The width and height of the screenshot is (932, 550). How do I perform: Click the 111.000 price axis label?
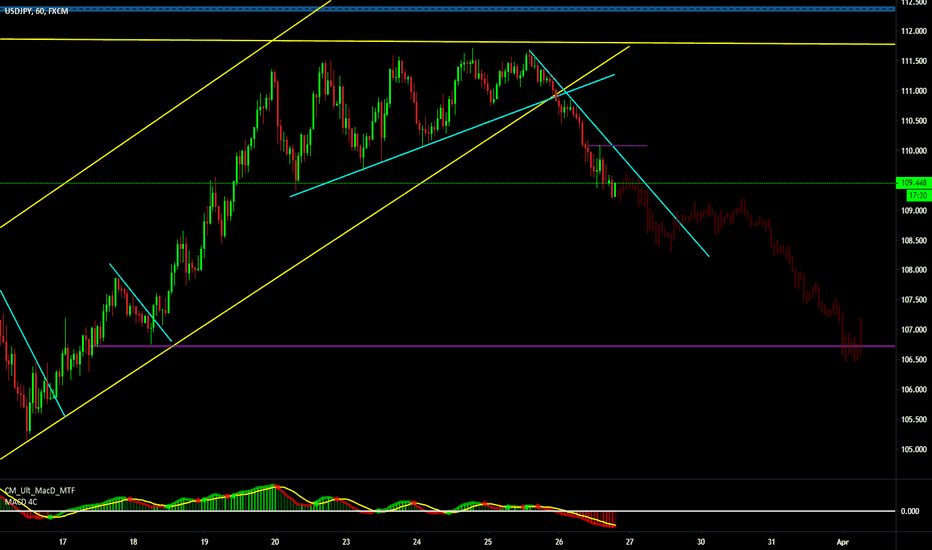pos(914,91)
